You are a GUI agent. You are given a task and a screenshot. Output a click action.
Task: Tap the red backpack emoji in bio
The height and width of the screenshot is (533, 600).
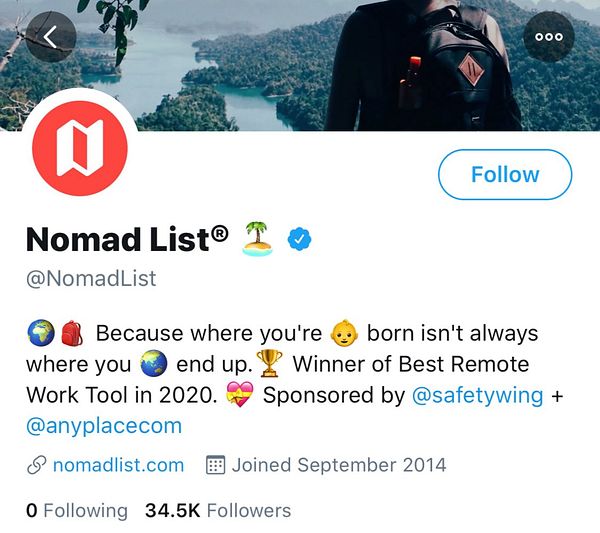point(71,333)
